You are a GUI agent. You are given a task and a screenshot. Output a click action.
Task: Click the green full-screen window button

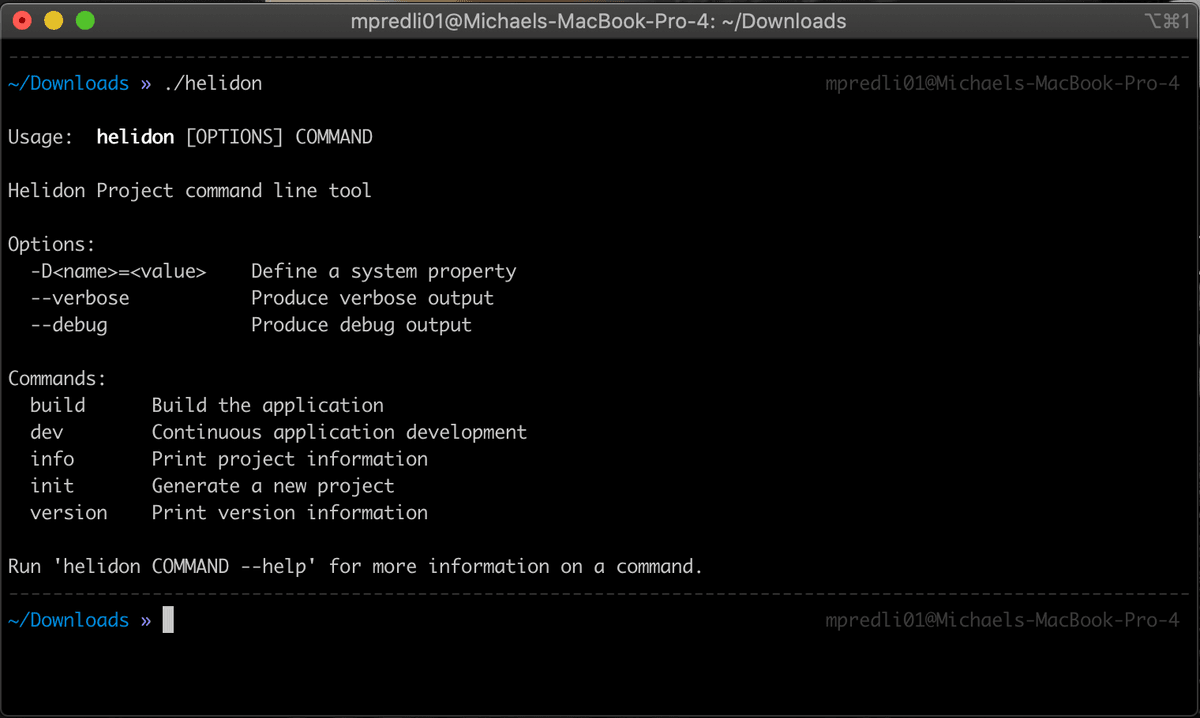85,20
